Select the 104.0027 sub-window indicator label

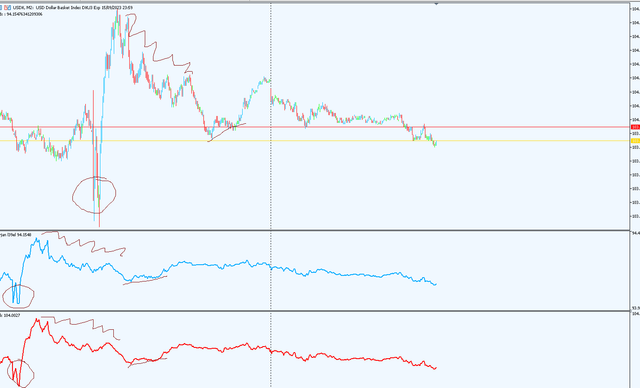click(x=10, y=316)
